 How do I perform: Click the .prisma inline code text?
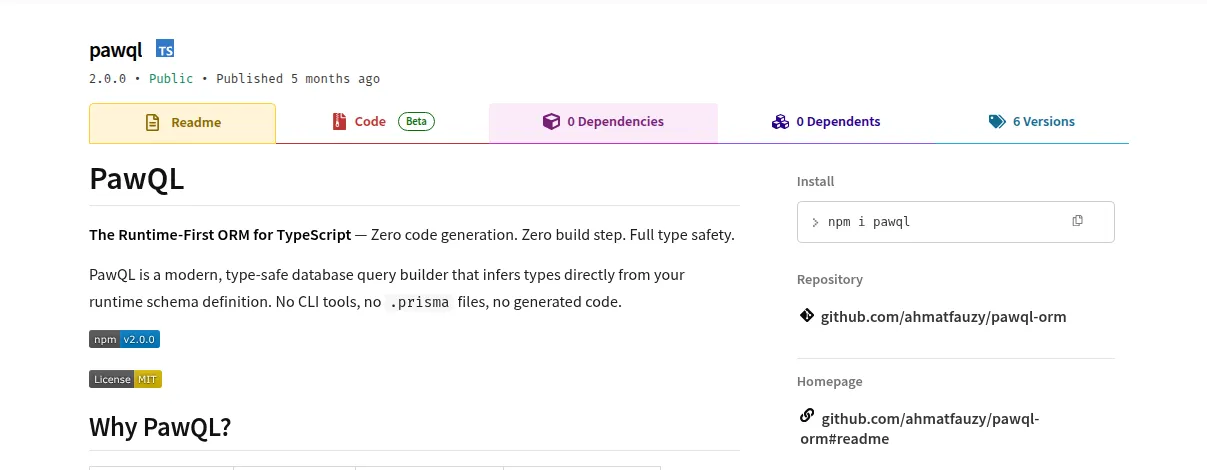pos(419,302)
